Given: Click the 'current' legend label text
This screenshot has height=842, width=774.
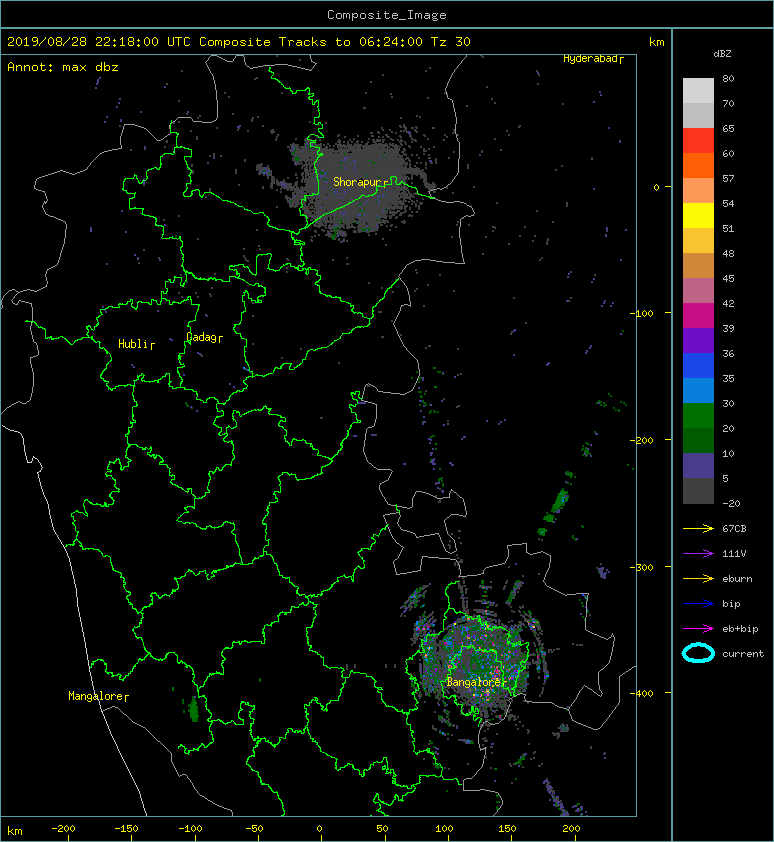Looking at the screenshot, I should pyautogui.click(x=743, y=654).
